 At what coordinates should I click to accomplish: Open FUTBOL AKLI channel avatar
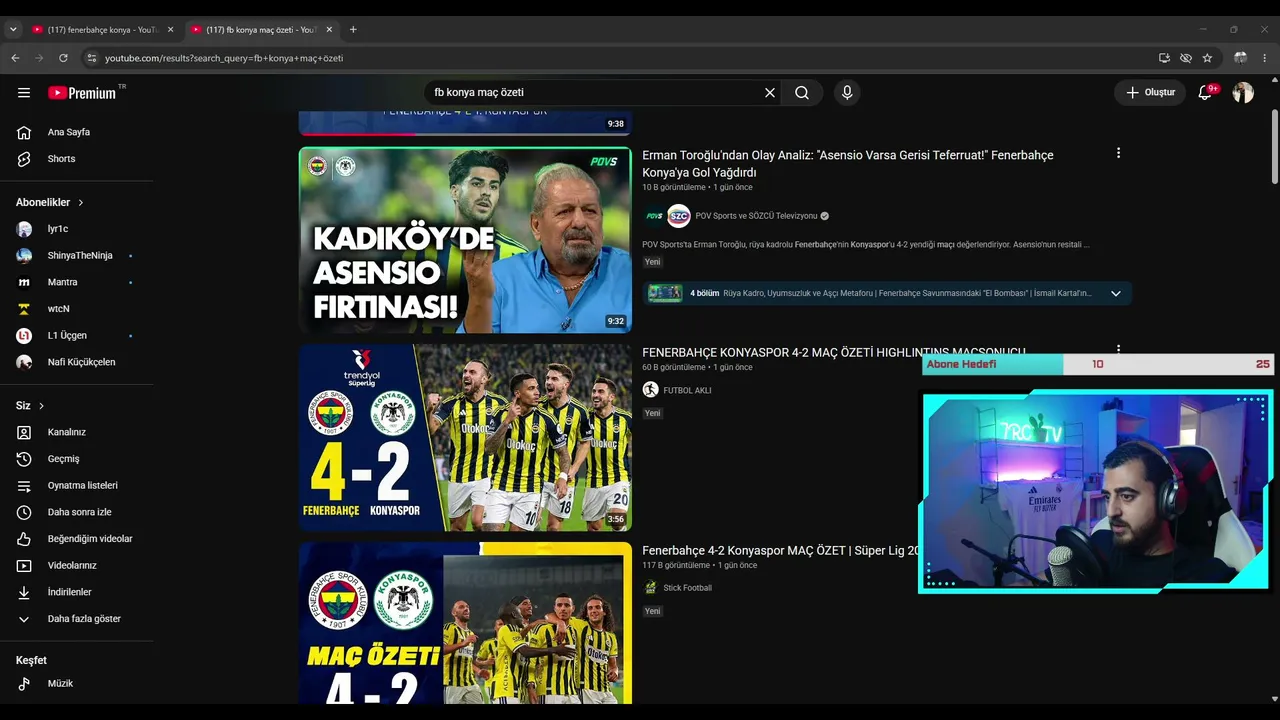coord(650,390)
